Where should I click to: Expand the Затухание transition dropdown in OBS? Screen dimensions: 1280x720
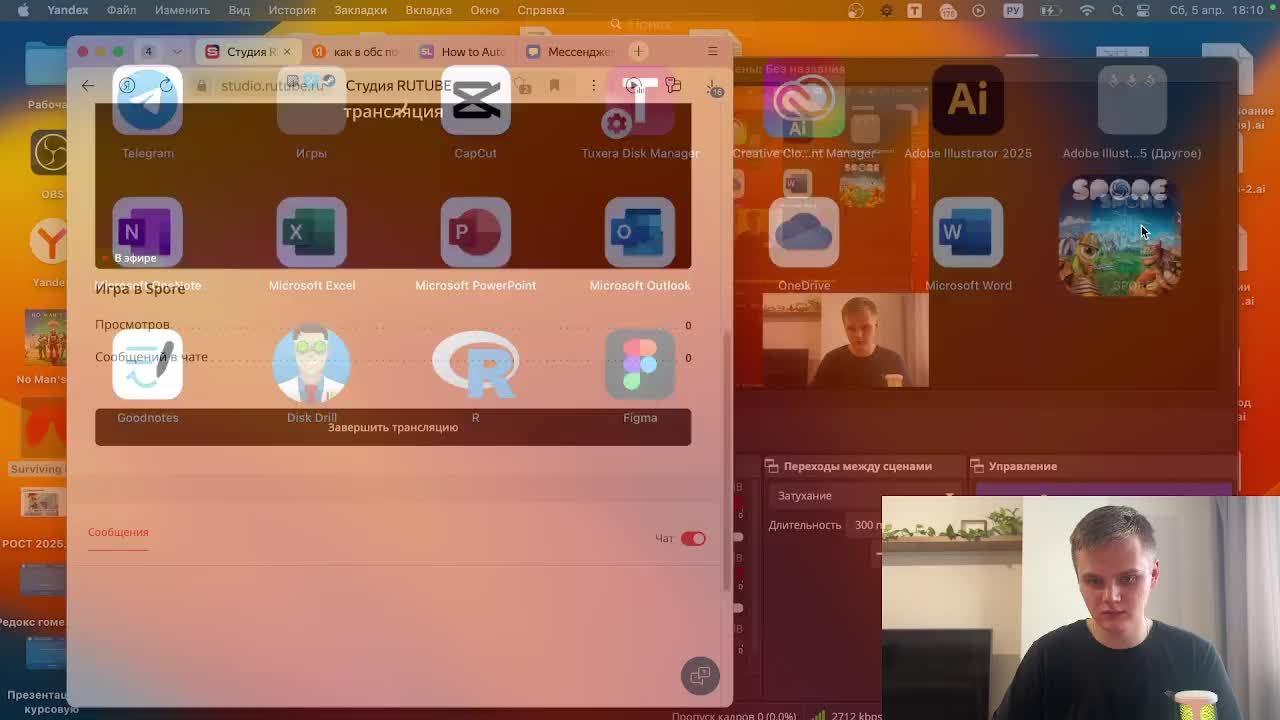tap(866, 496)
